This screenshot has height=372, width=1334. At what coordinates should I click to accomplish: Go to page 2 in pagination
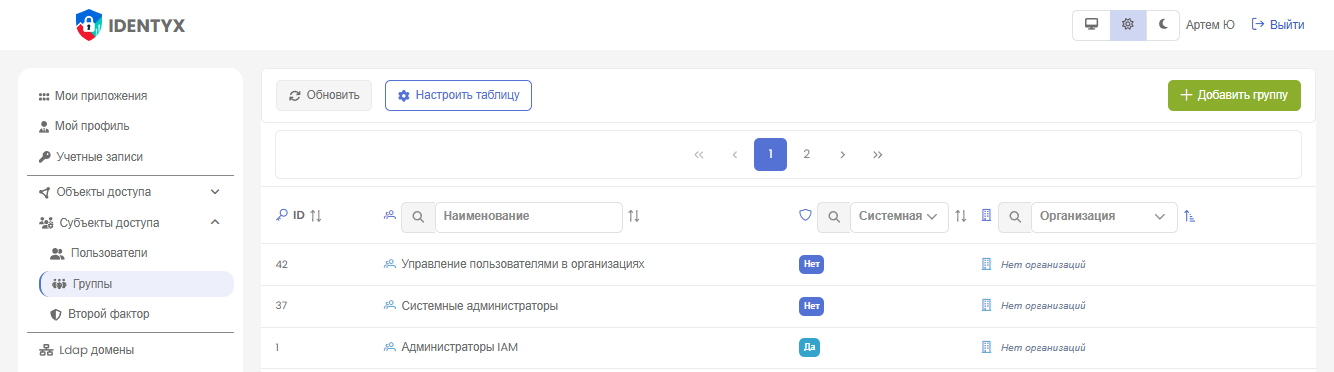(806, 155)
